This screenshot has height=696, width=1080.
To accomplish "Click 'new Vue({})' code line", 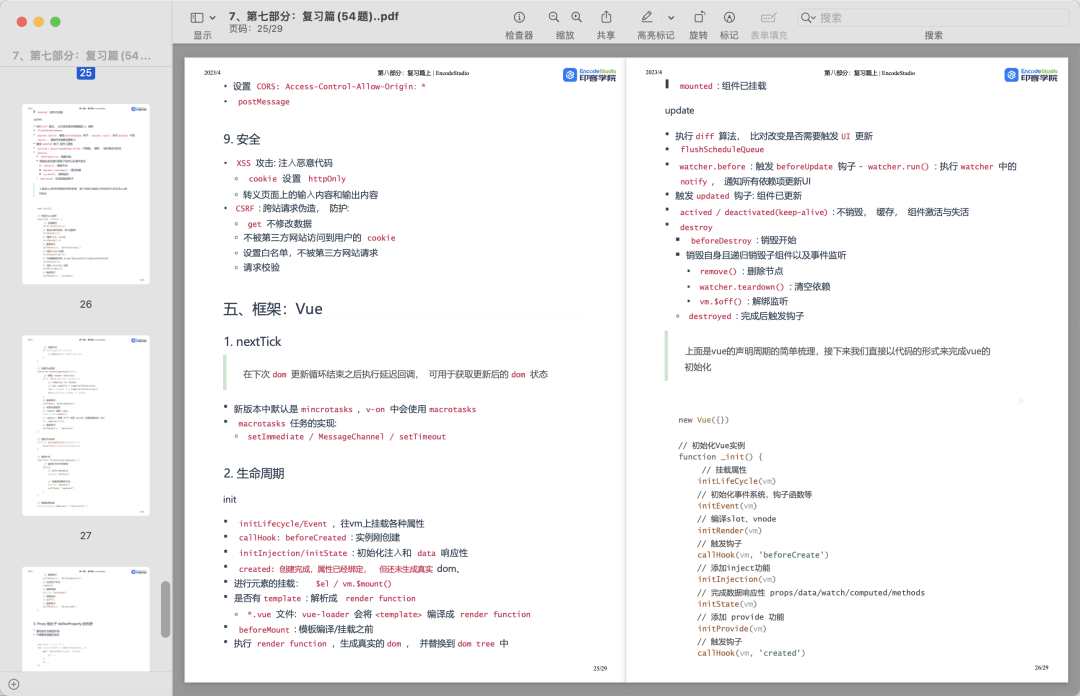I will (x=703, y=420).
